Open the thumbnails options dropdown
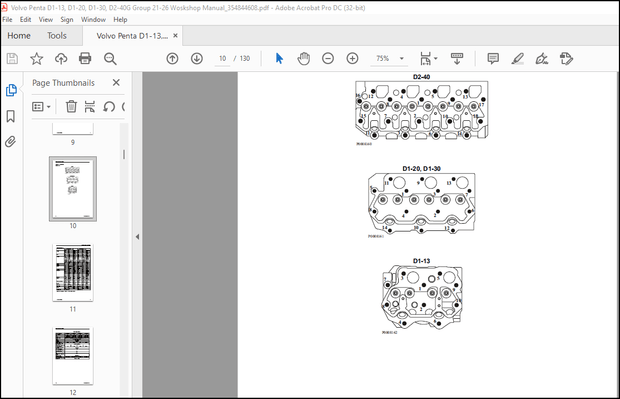The width and height of the screenshot is (620, 399). coord(41,107)
